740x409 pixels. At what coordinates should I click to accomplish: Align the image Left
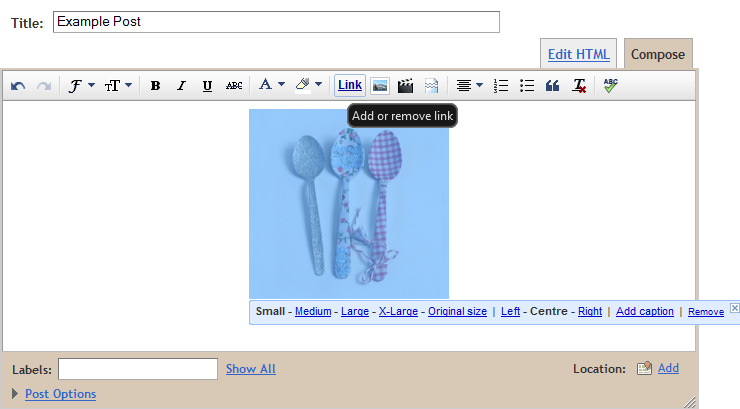(511, 311)
